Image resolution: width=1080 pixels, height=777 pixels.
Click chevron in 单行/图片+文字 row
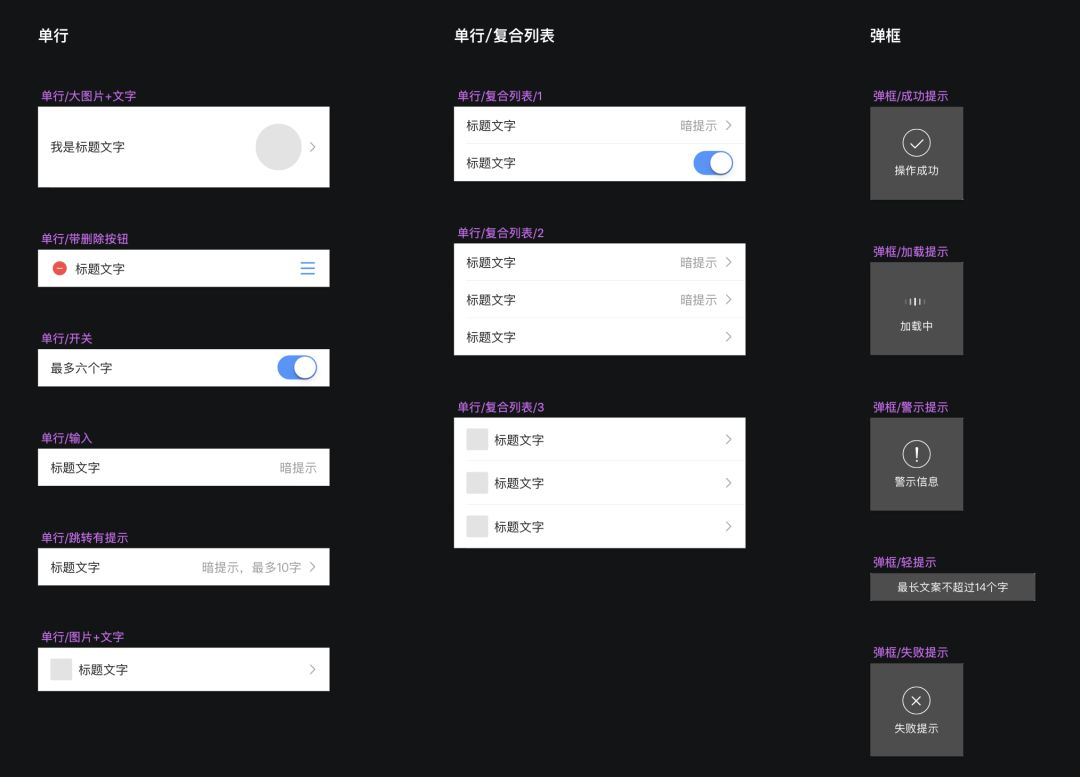click(x=313, y=669)
